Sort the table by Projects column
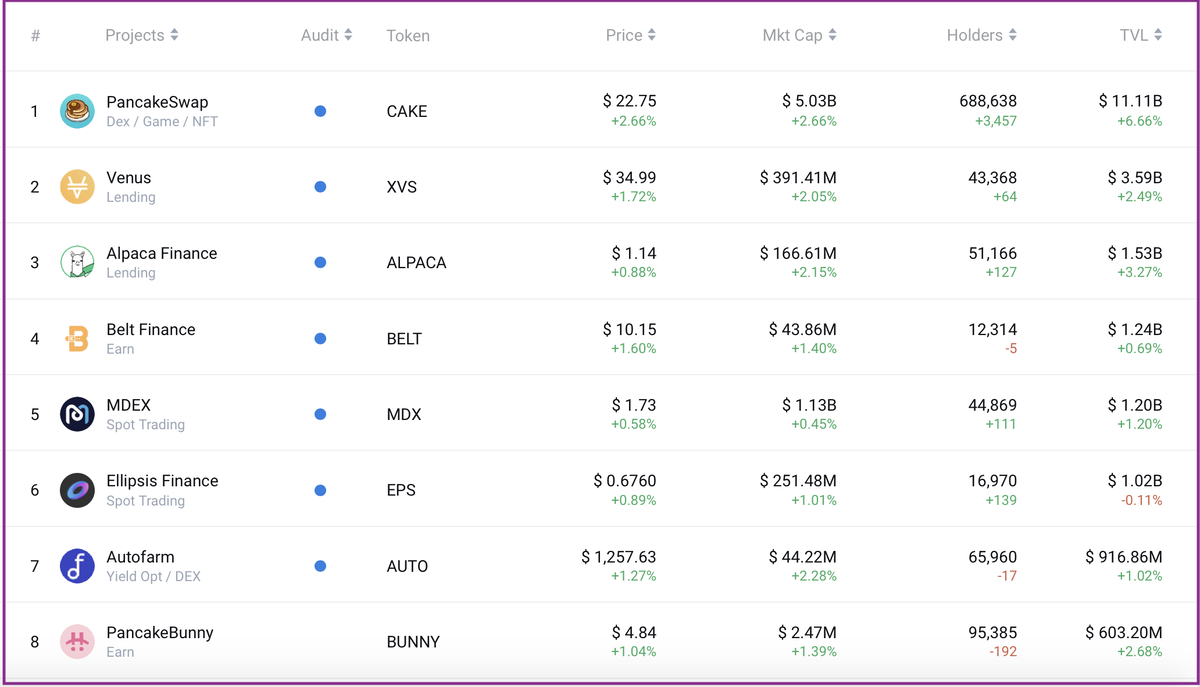 [142, 35]
